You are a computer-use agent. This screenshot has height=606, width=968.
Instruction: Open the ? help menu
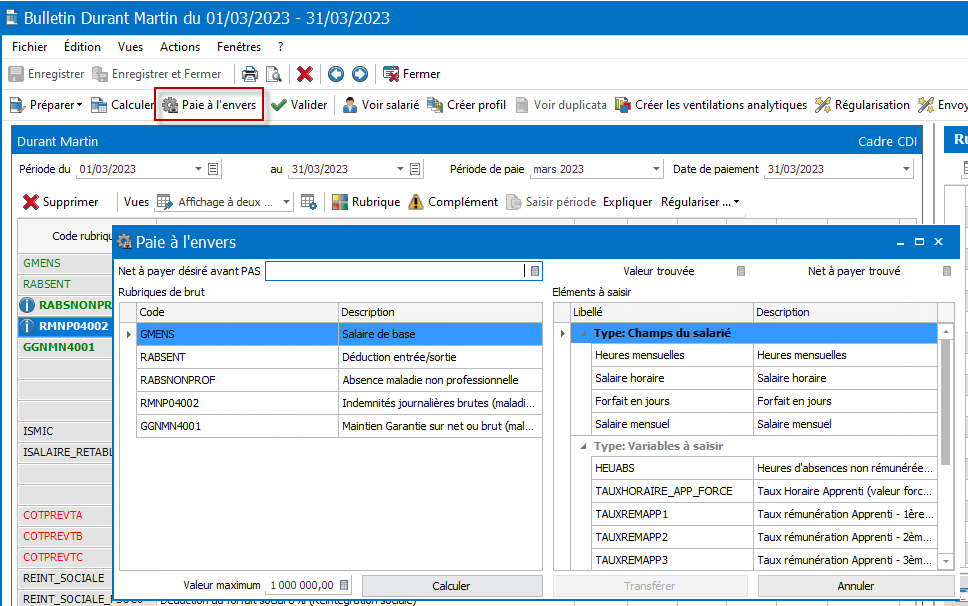point(281,47)
